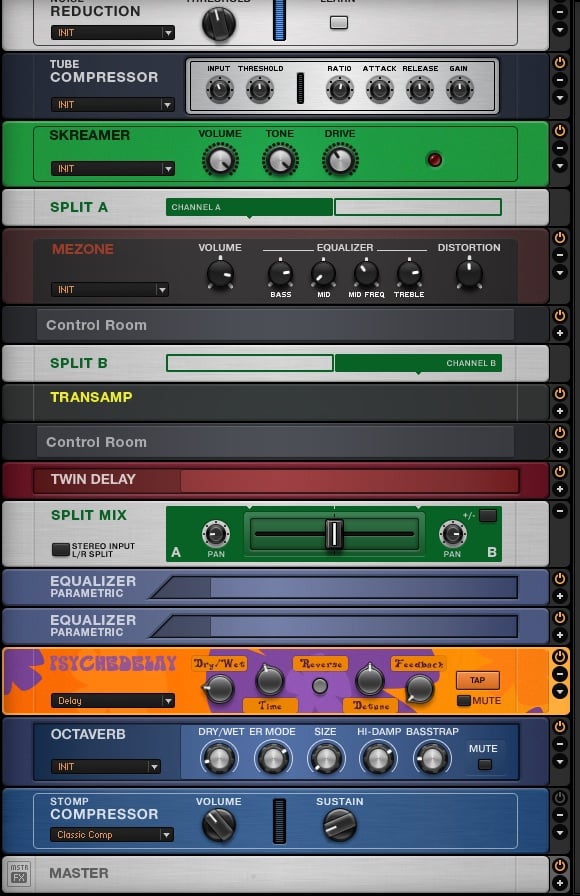Image resolution: width=580 pixels, height=896 pixels.
Task: Toggle power of the Tube Compressor module
Action: point(560,63)
